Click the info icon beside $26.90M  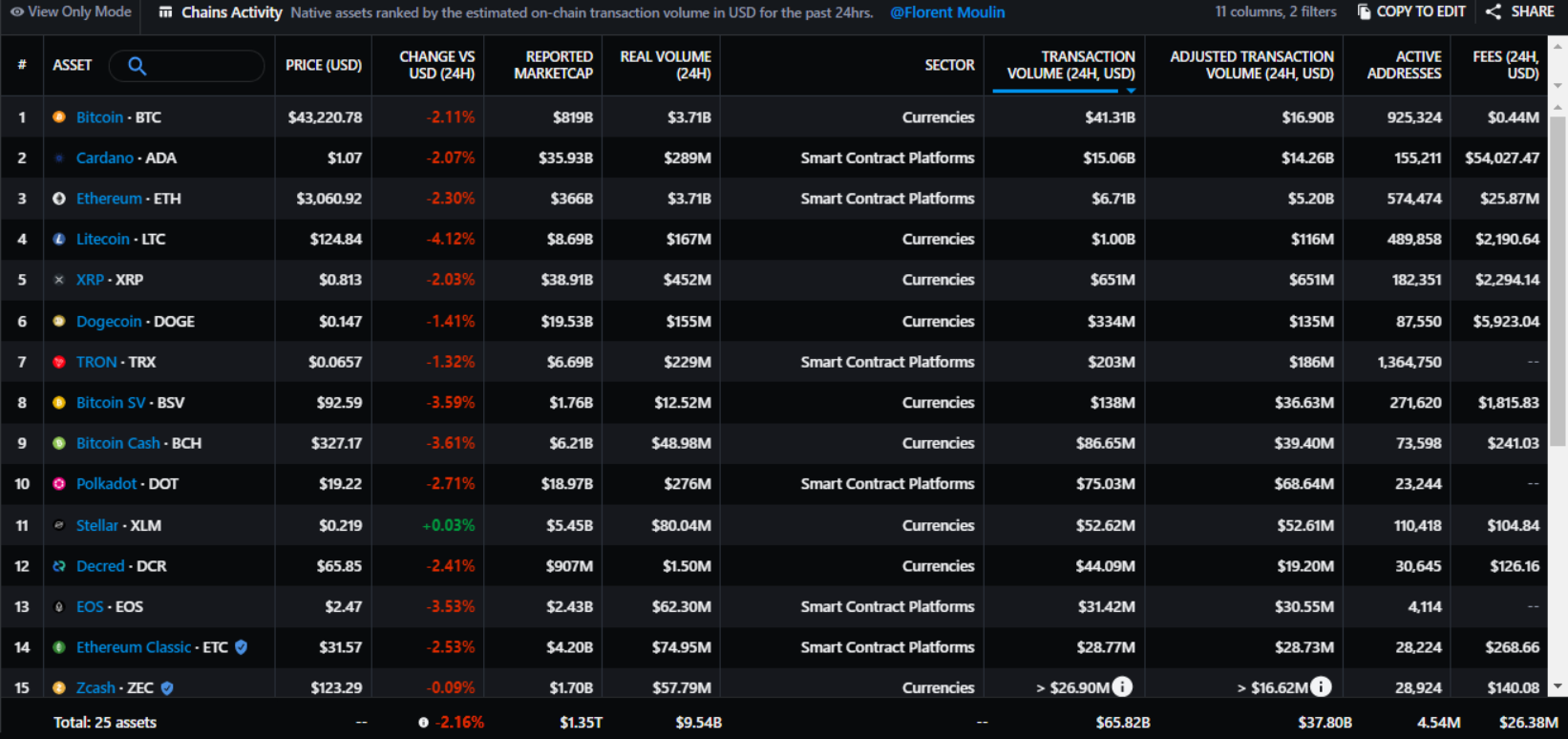(1123, 686)
